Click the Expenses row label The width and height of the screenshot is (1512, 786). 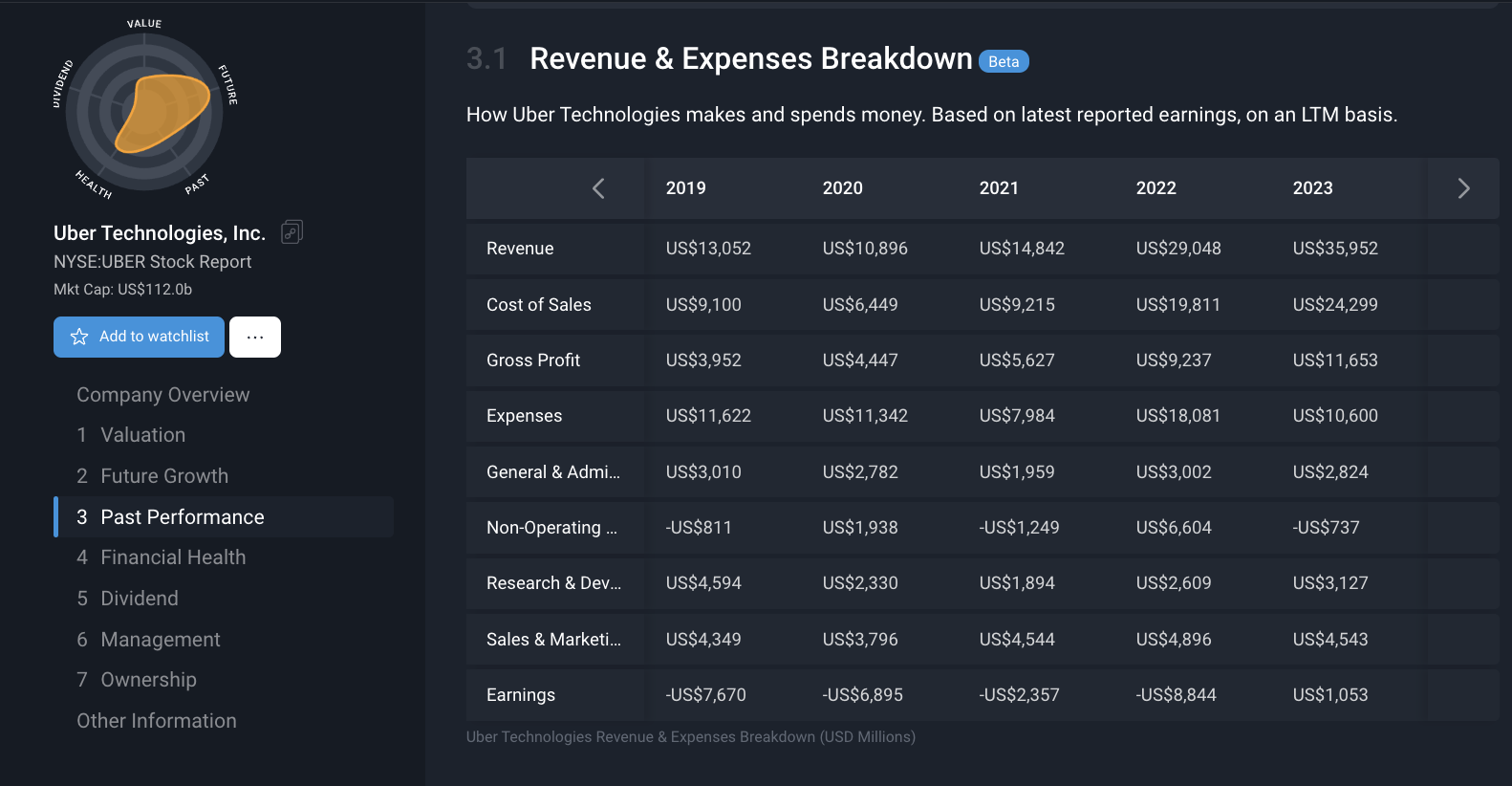pyautogui.click(x=525, y=416)
